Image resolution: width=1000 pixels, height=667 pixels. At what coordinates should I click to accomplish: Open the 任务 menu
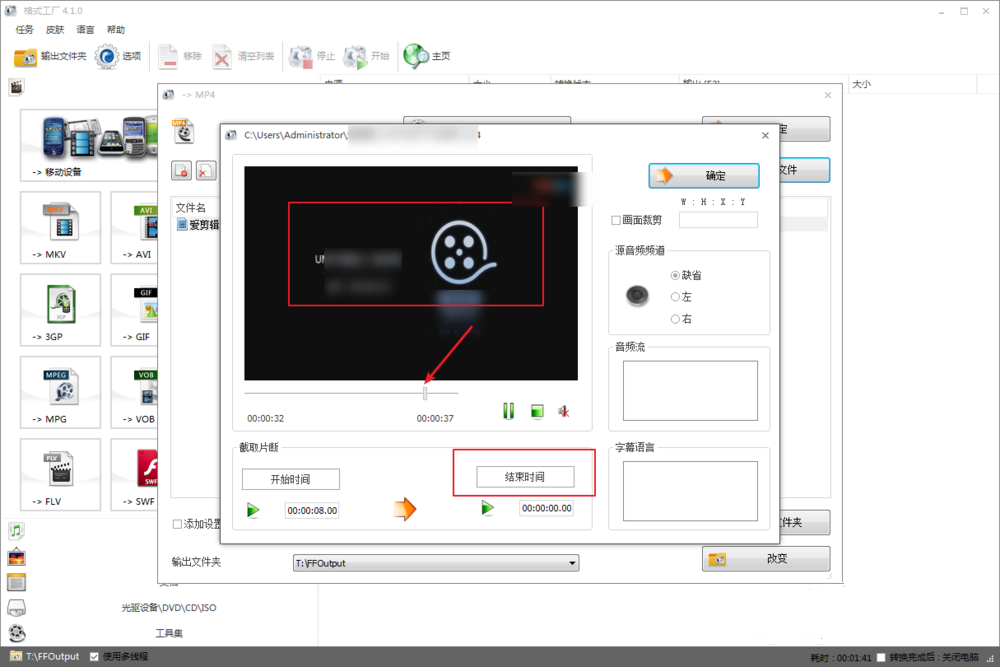click(24, 30)
